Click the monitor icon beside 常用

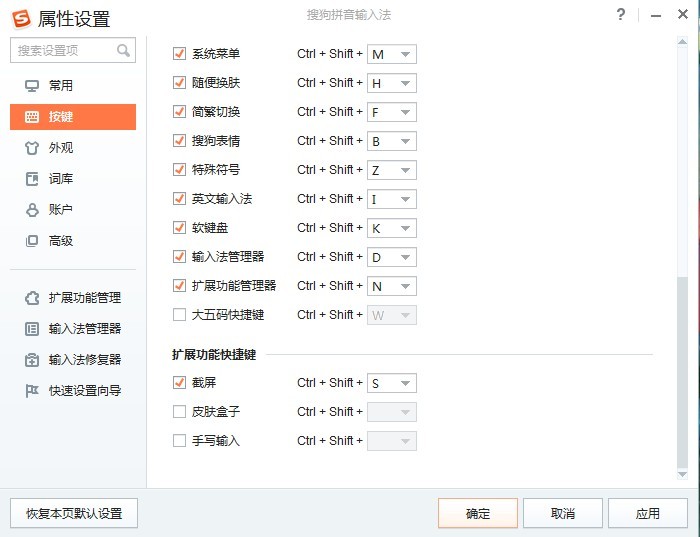pyautogui.click(x=32, y=86)
